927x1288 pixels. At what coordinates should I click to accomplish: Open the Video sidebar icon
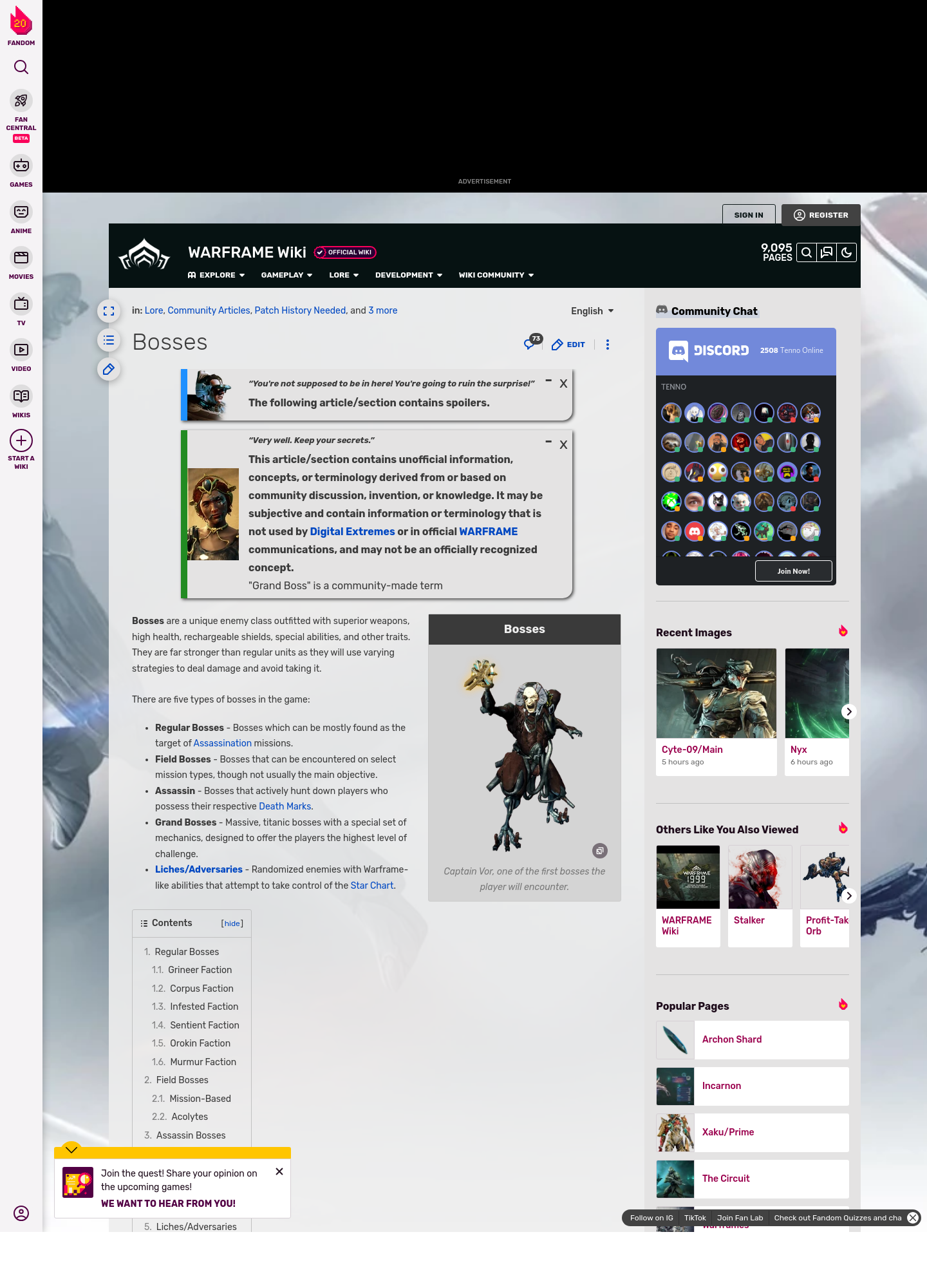pos(21,350)
